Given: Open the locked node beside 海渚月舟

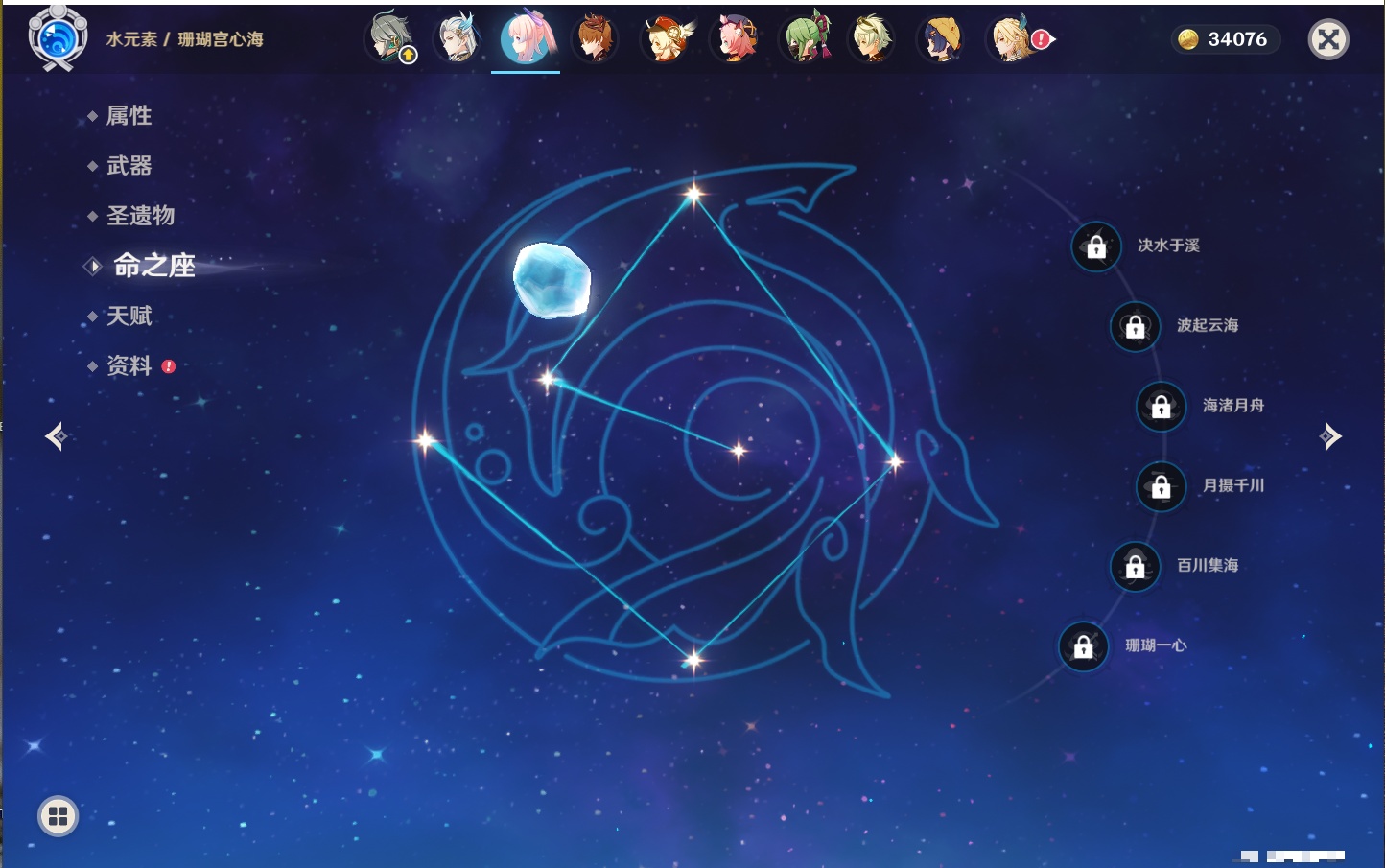Looking at the screenshot, I should coord(1162,407).
